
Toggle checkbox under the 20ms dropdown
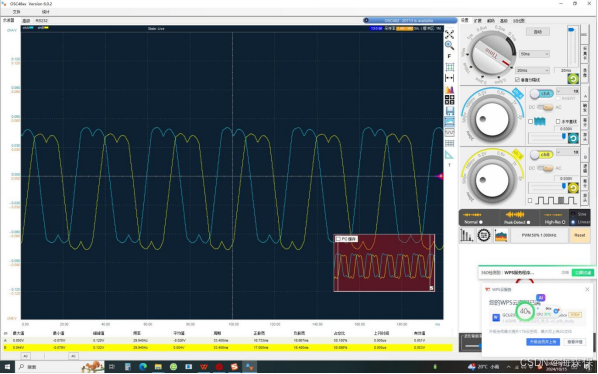[x=517, y=80]
